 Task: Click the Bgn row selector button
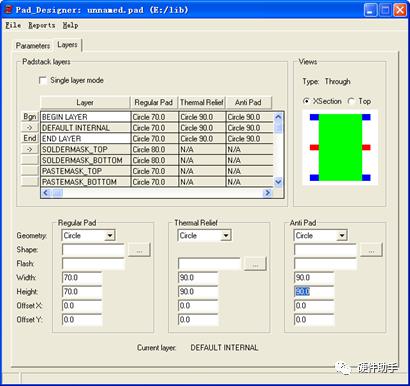coord(30,117)
